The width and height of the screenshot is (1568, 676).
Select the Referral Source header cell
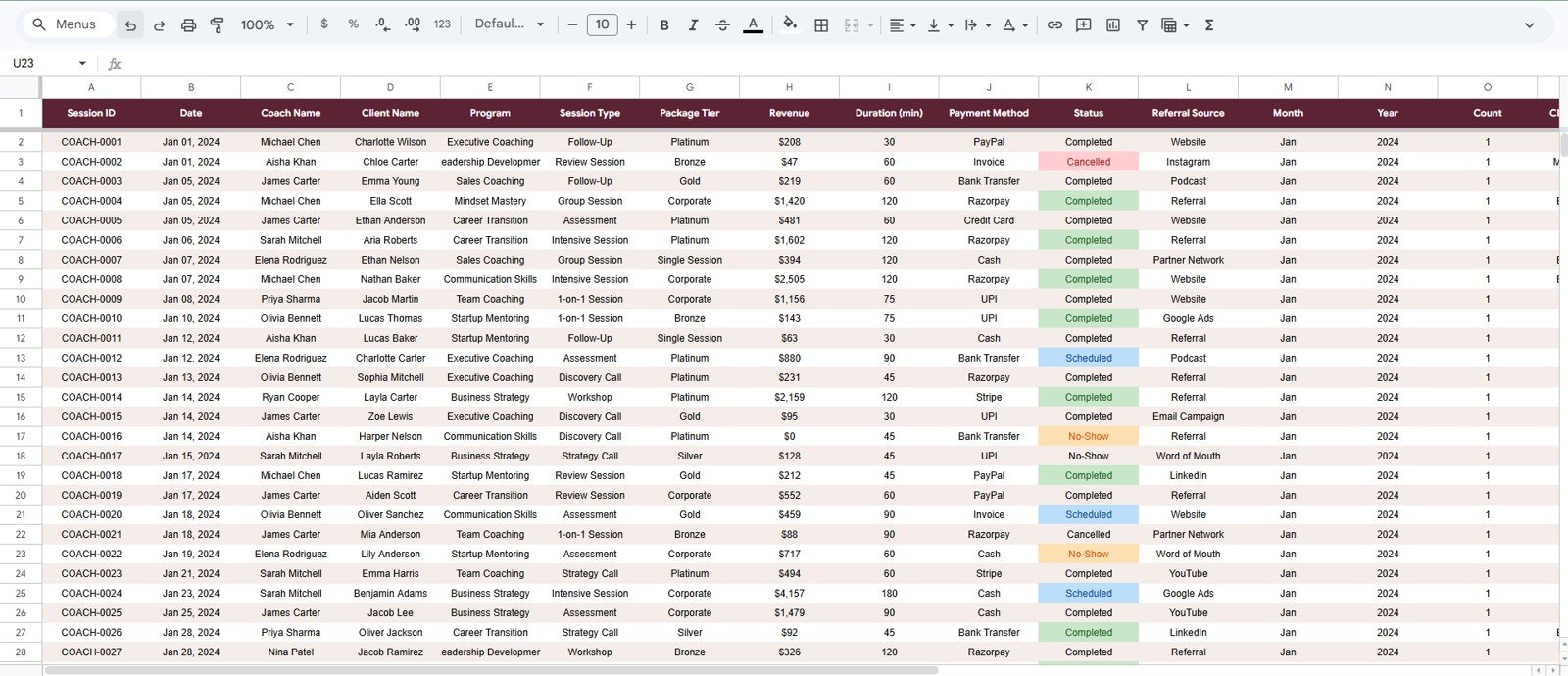[x=1189, y=113]
